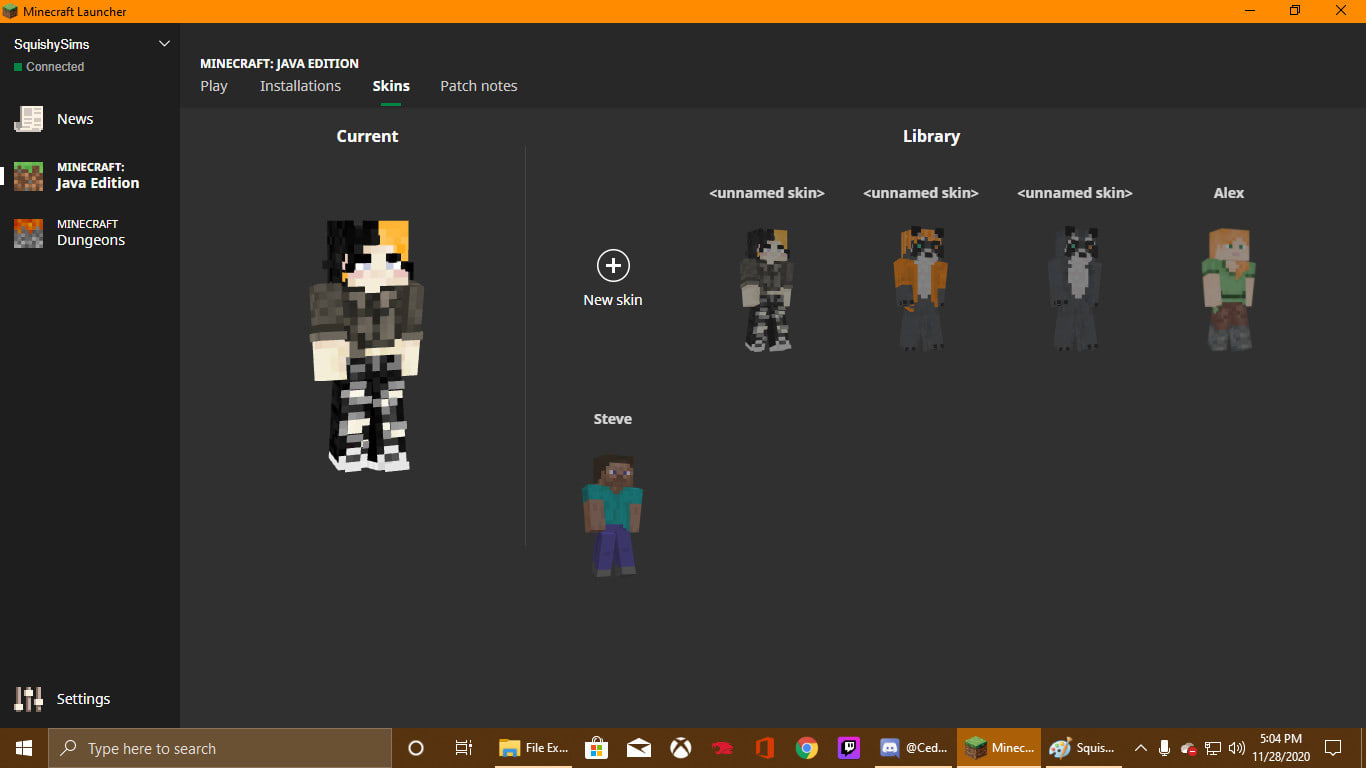Open the taskbar notification center
Screen dimensions: 1366x768
coord(1333,747)
